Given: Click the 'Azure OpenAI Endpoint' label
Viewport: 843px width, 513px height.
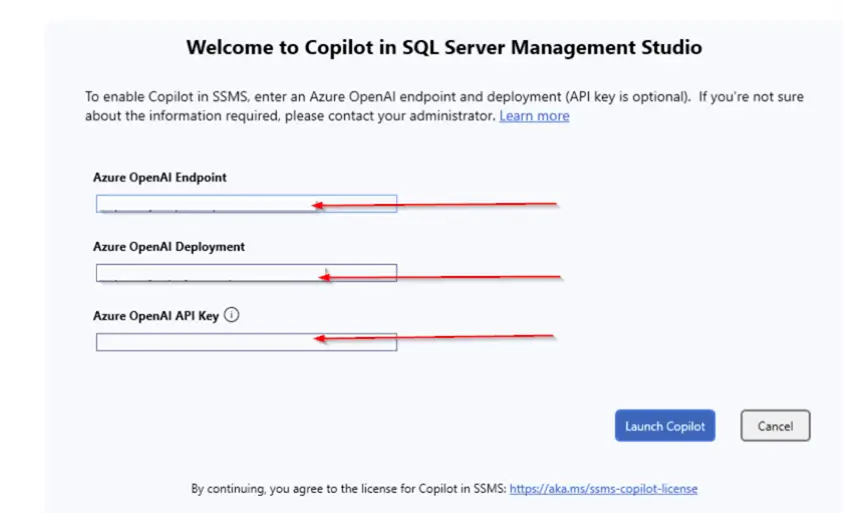Looking at the screenshot, I should (160, 177).
